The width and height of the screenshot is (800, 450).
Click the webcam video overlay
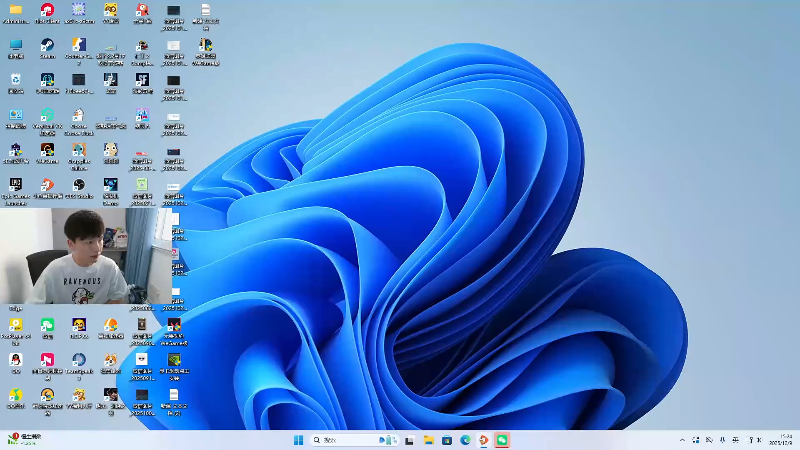click(x=77, y=256)
